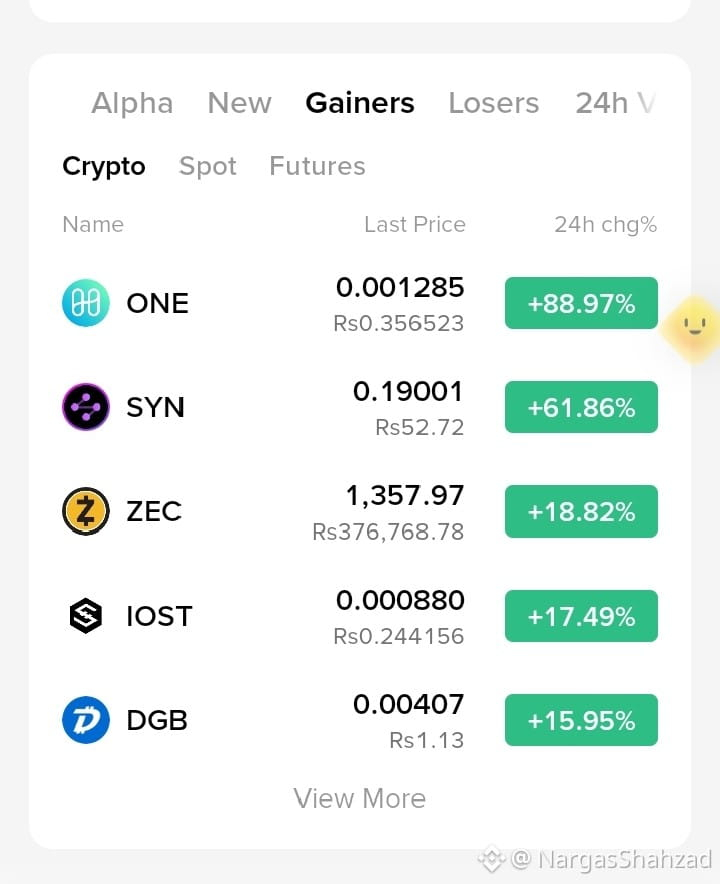Select the Spot sub-tab
Screen dimensions: 720x884
tap(207, 166)
